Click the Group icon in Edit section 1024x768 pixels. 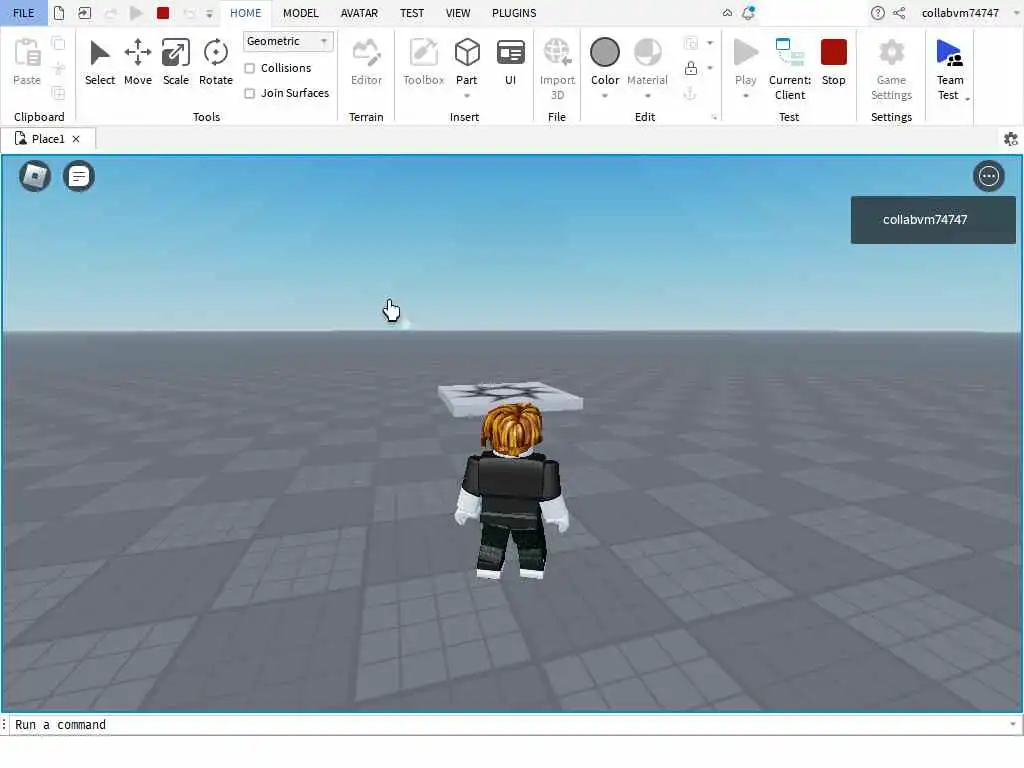pyautogui.click(x=691, y=43)
